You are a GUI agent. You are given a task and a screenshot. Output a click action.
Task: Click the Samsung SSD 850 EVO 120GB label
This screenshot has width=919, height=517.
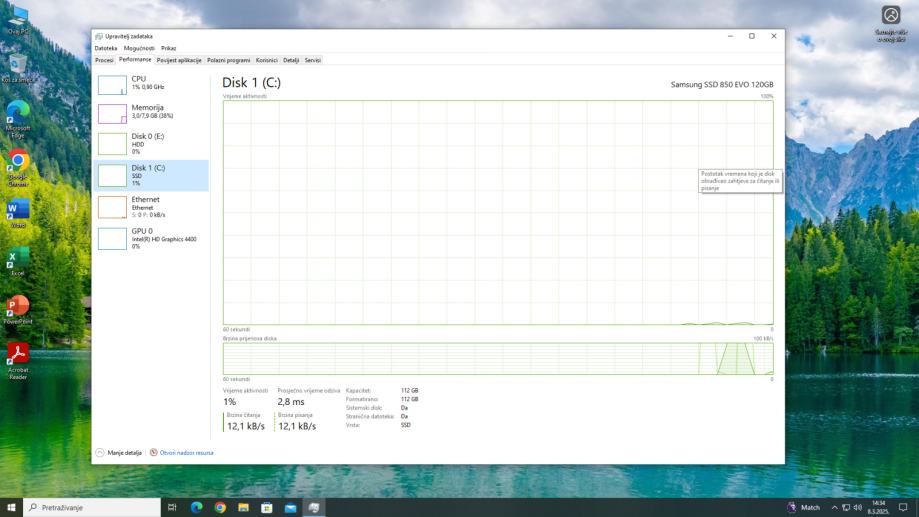pyautogui.click(x=722, y=84)
